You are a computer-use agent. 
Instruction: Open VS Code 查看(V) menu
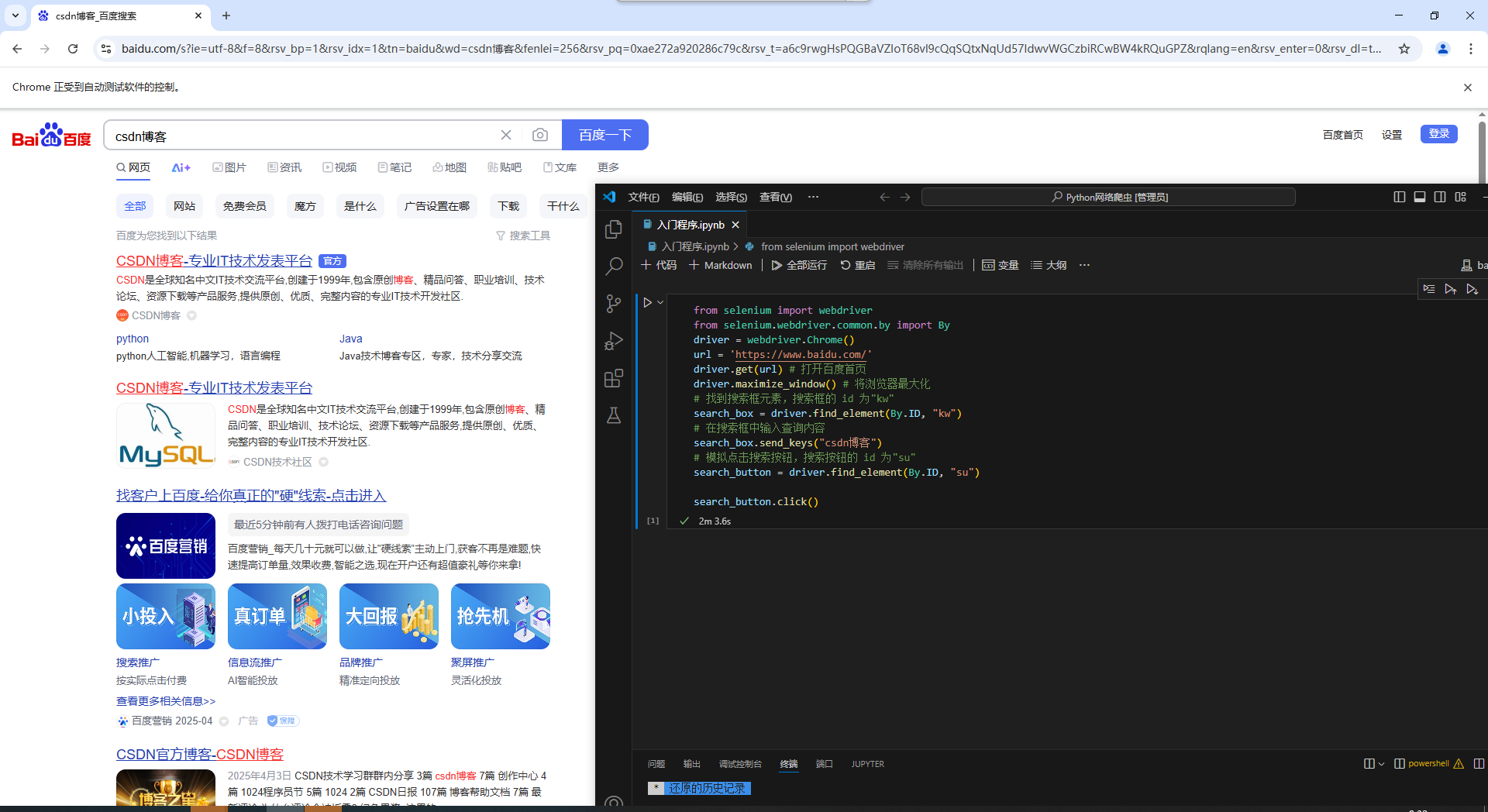point(776,197)
